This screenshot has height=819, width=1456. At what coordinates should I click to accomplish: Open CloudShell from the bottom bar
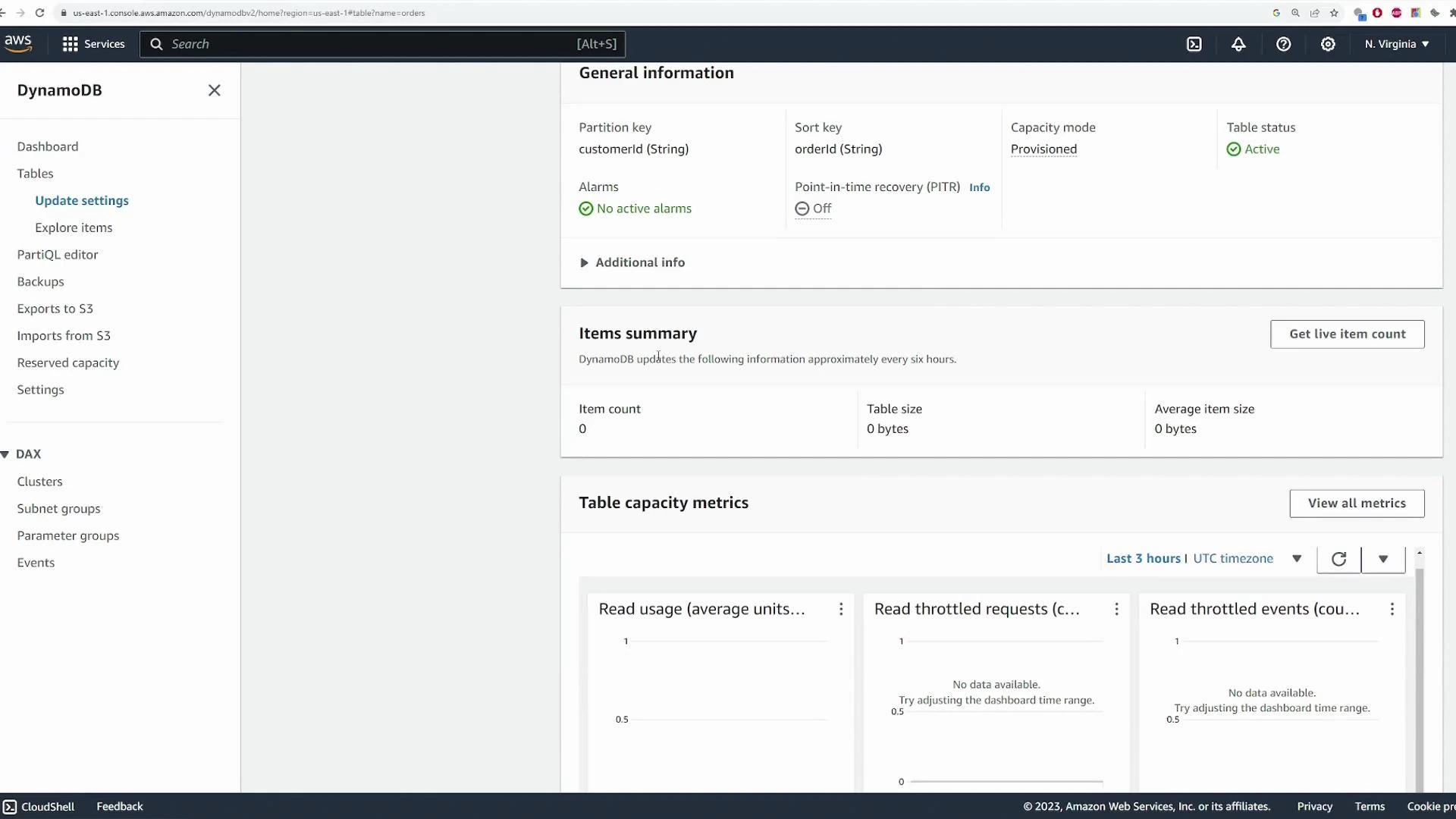(x=39, y=806)
